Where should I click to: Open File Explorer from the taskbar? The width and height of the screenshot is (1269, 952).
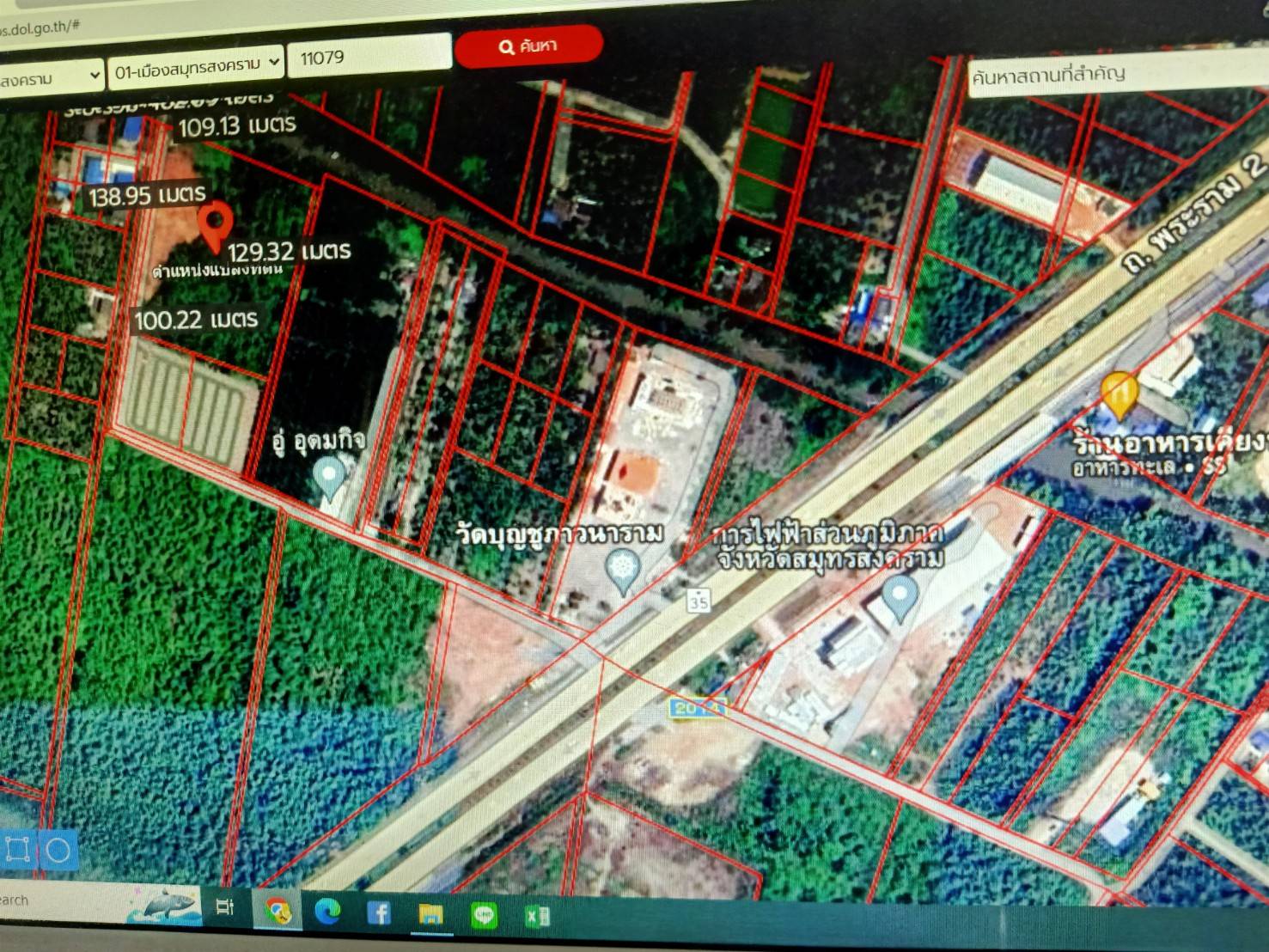pos(430,914)
